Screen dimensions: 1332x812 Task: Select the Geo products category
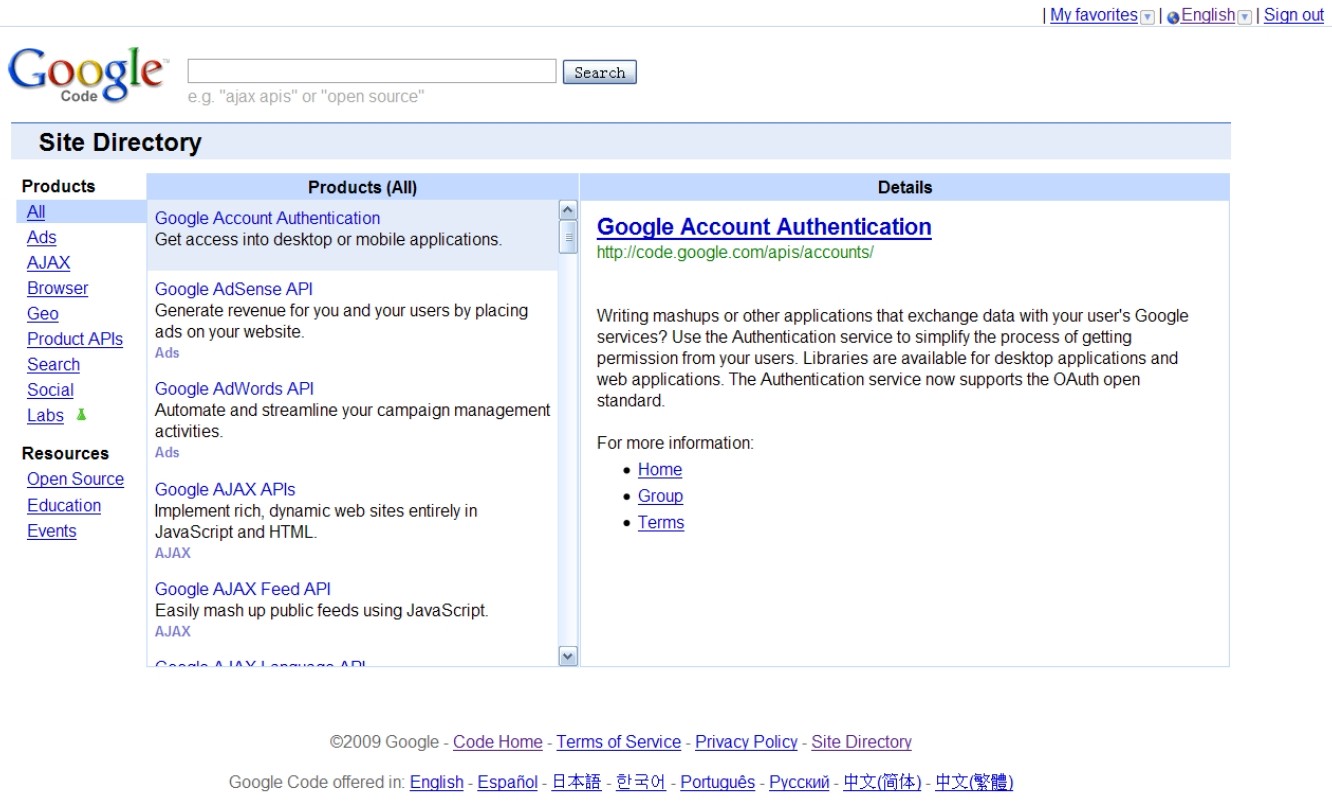pos(43,314)
